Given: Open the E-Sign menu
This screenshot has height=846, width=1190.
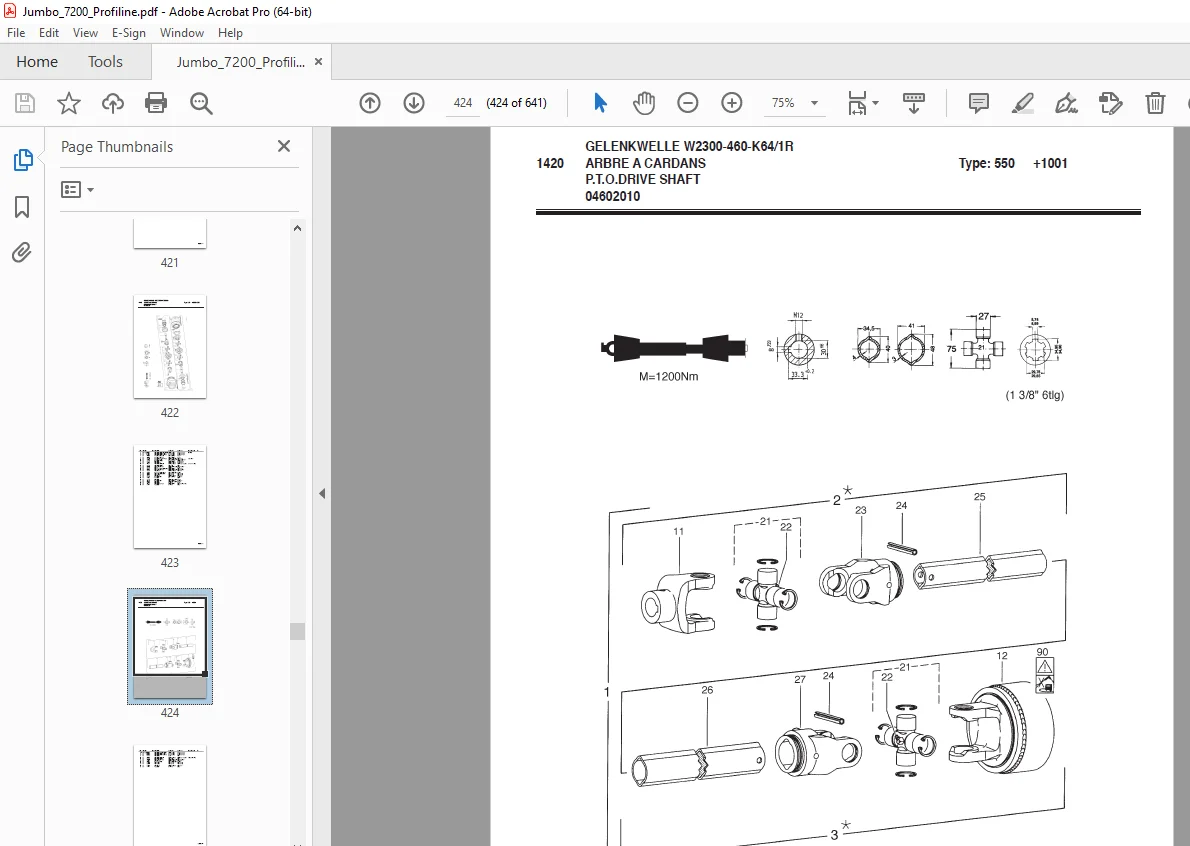Looking at the screenshot, I should pyautogui.click(x=128, y=33).
